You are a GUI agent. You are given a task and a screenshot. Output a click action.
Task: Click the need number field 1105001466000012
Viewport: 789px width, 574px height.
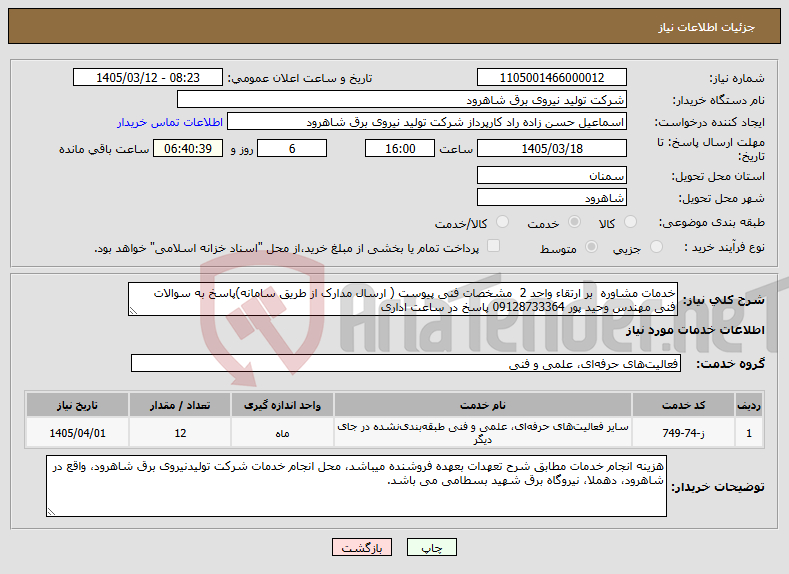click(551, 77)
